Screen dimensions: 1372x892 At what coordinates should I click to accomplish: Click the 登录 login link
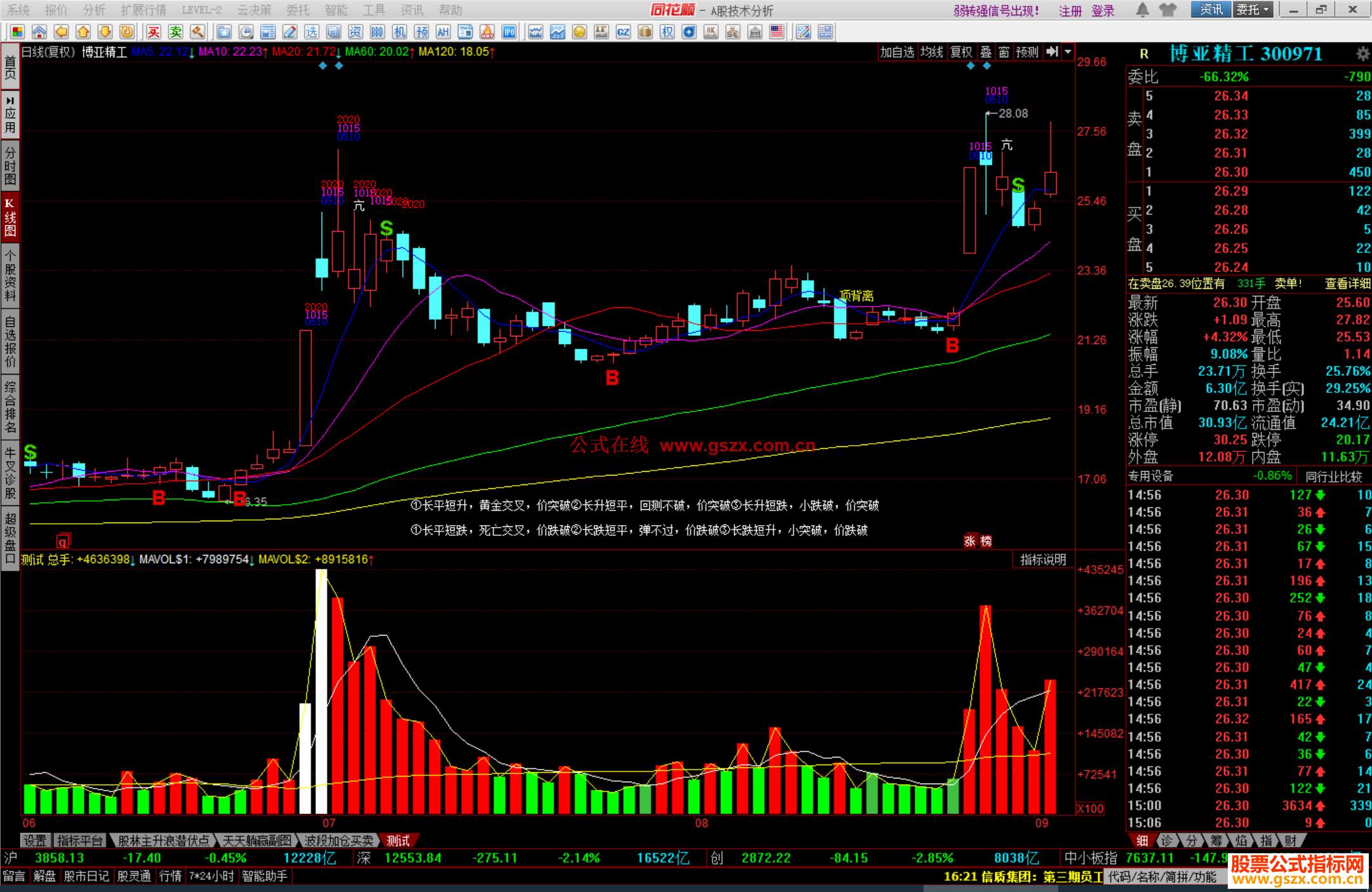point(1103,11)
